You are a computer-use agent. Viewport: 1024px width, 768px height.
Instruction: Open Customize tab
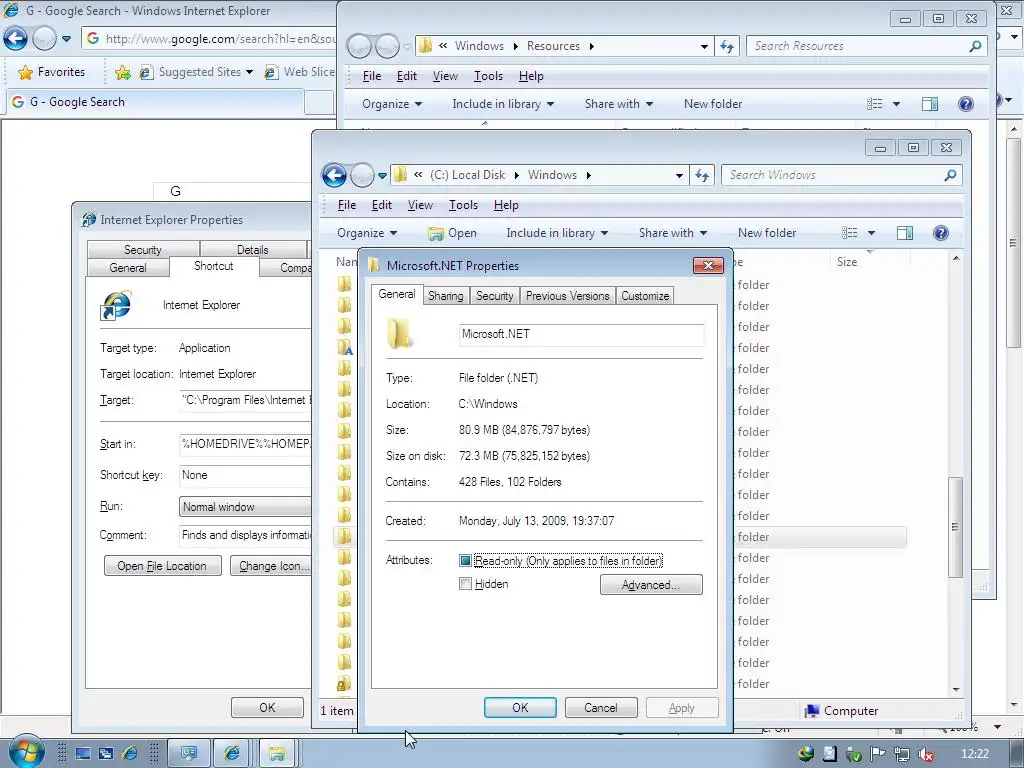tap(645, 296)
